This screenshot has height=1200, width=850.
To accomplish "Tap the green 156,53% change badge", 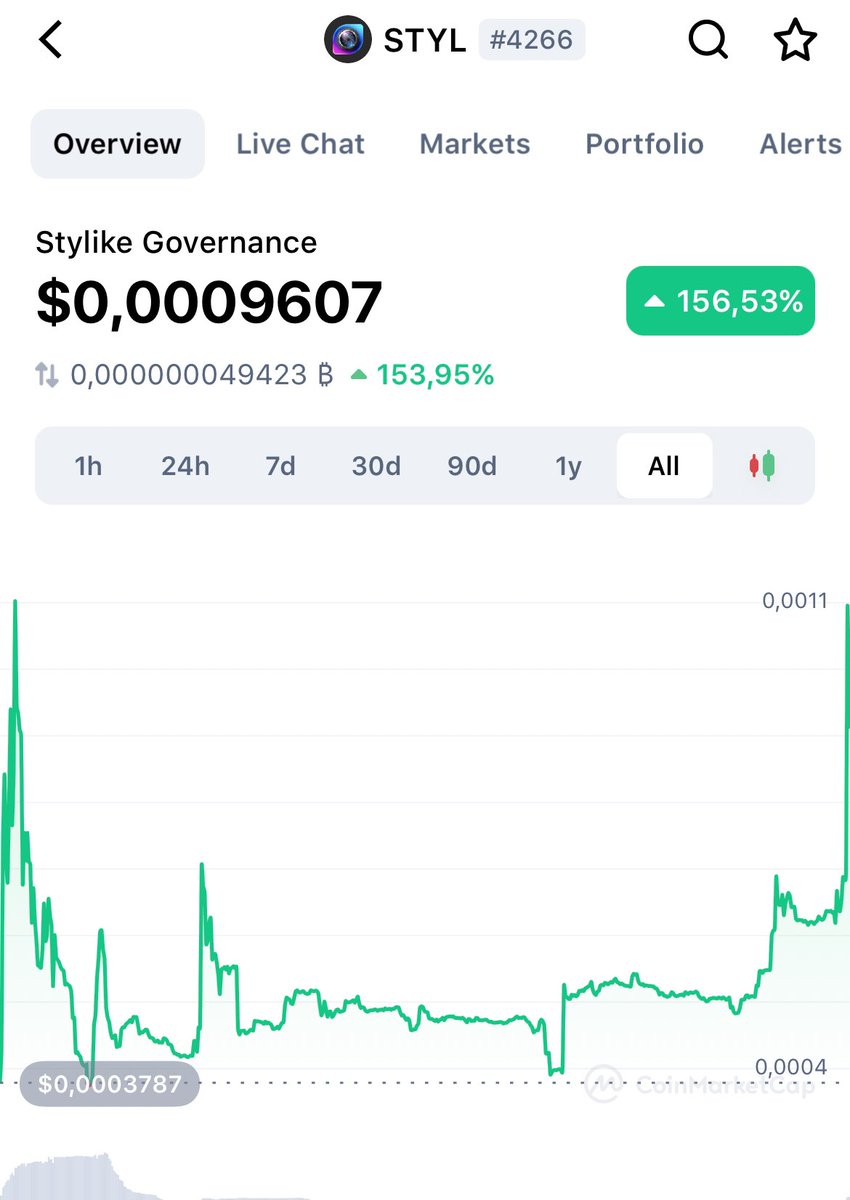I will point(720,301).
